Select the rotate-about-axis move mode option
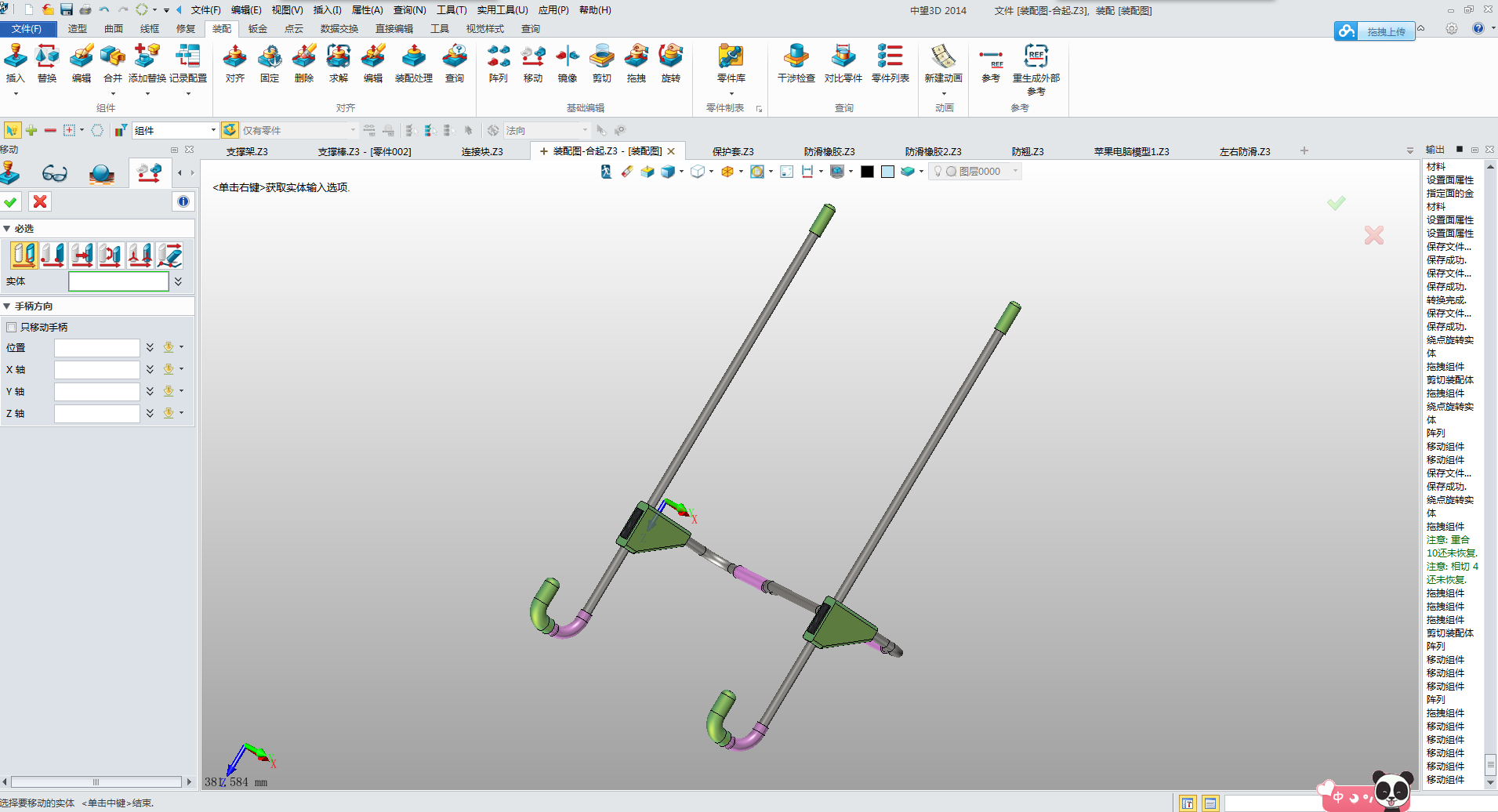1498x812 pixels. click(x=111, y=255)
